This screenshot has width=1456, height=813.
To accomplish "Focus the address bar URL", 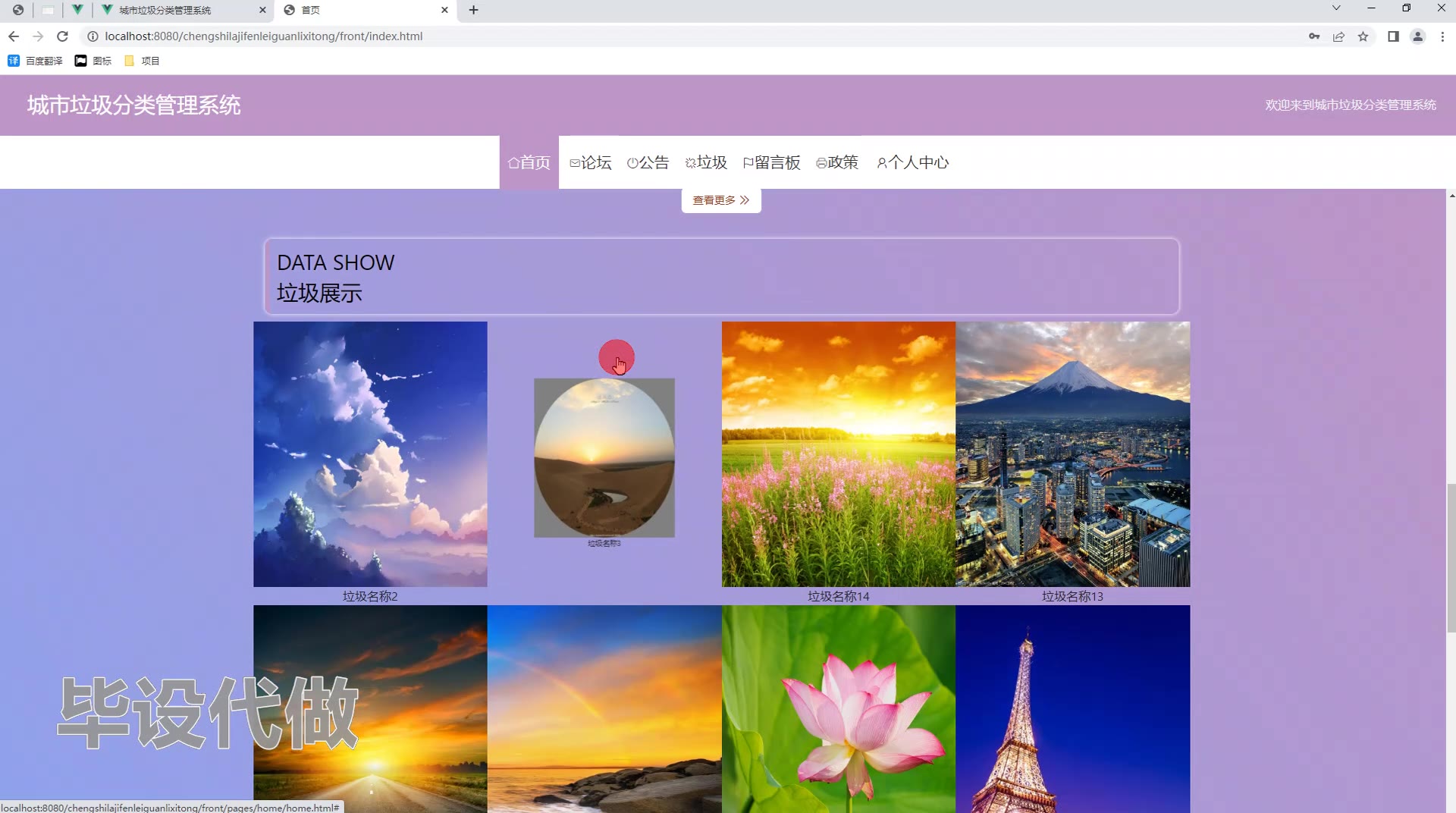I will click(x=264, y=36).
